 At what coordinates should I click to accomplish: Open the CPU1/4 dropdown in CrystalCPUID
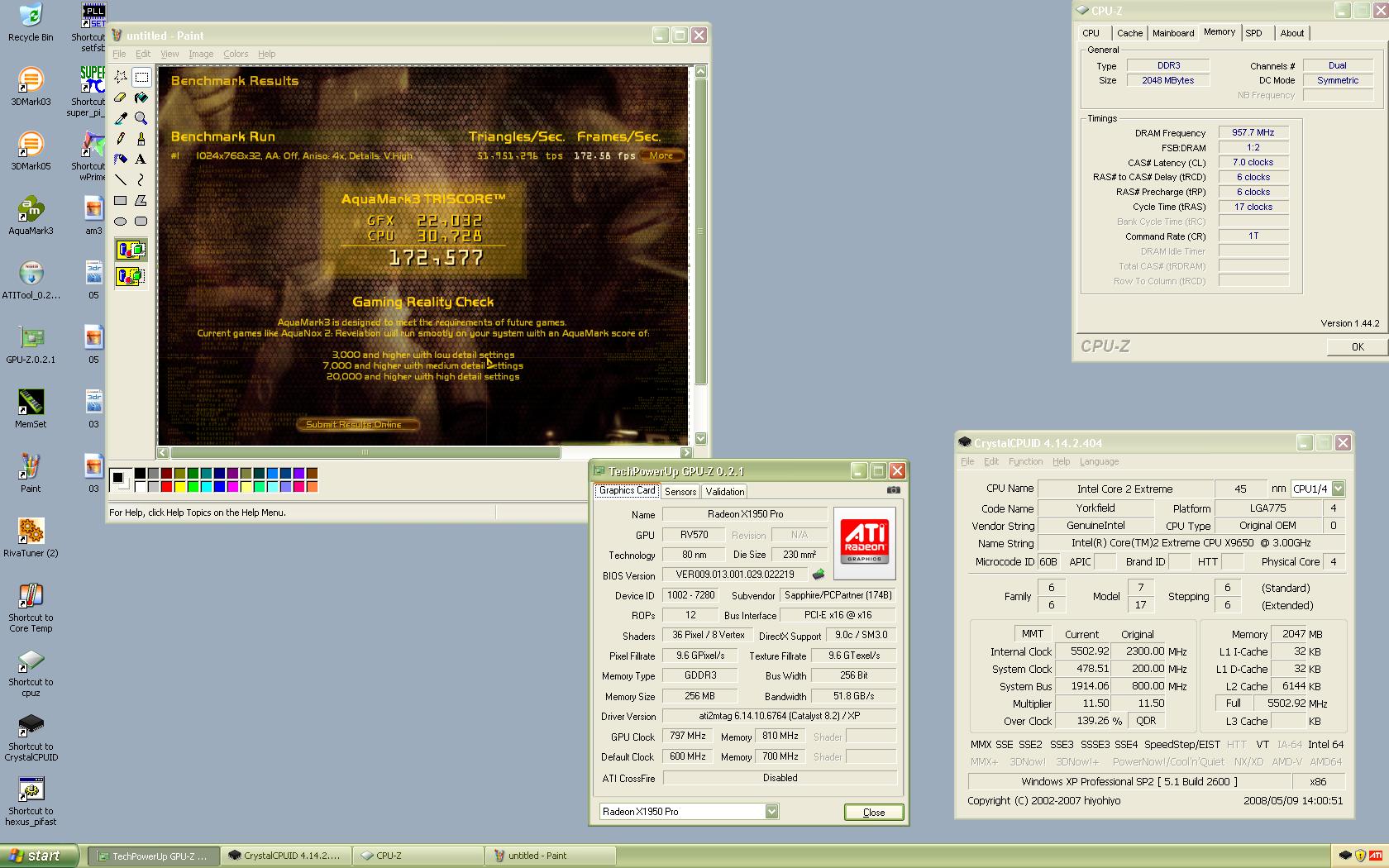pos(1339,489)
